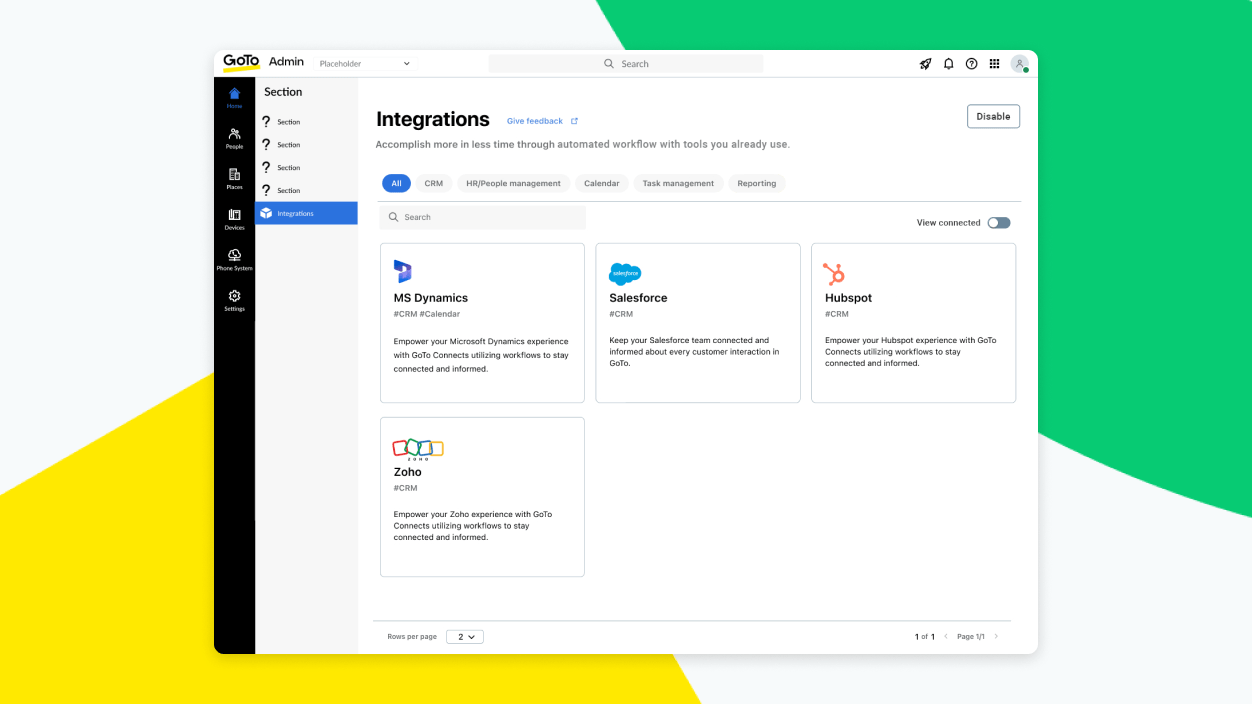Switch to the Reporting filter
Viewport: 1252px width, 704px height.
(x=757, y=183)
